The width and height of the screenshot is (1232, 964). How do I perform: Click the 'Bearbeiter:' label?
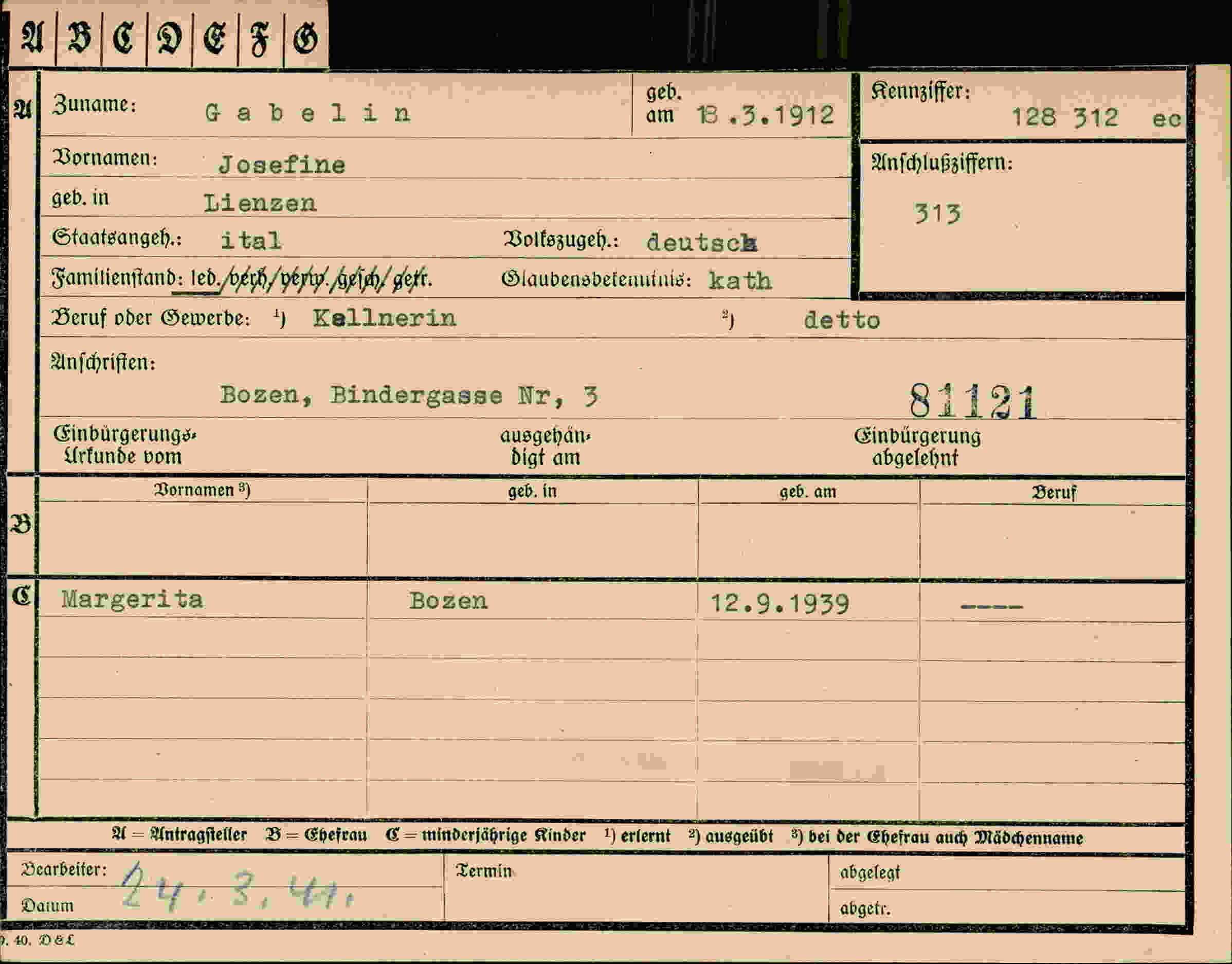point(64,870)
